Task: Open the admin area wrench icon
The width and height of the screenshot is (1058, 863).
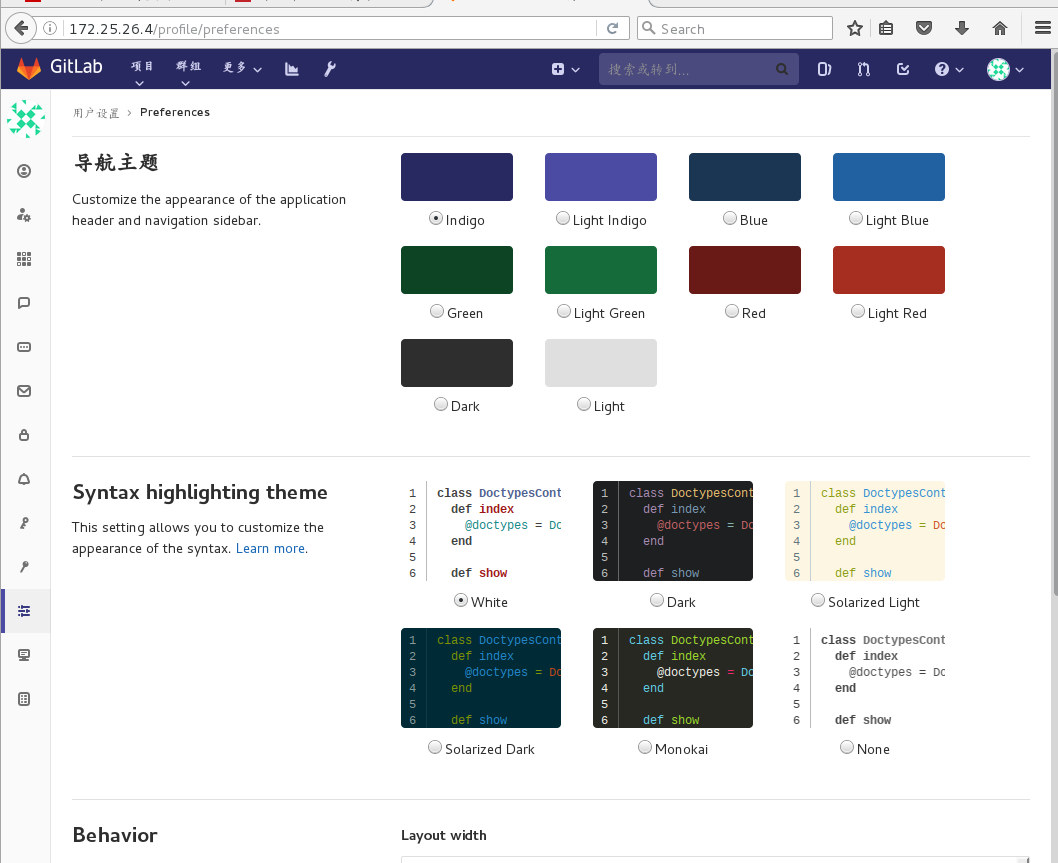Action: [x=330, y=69]
